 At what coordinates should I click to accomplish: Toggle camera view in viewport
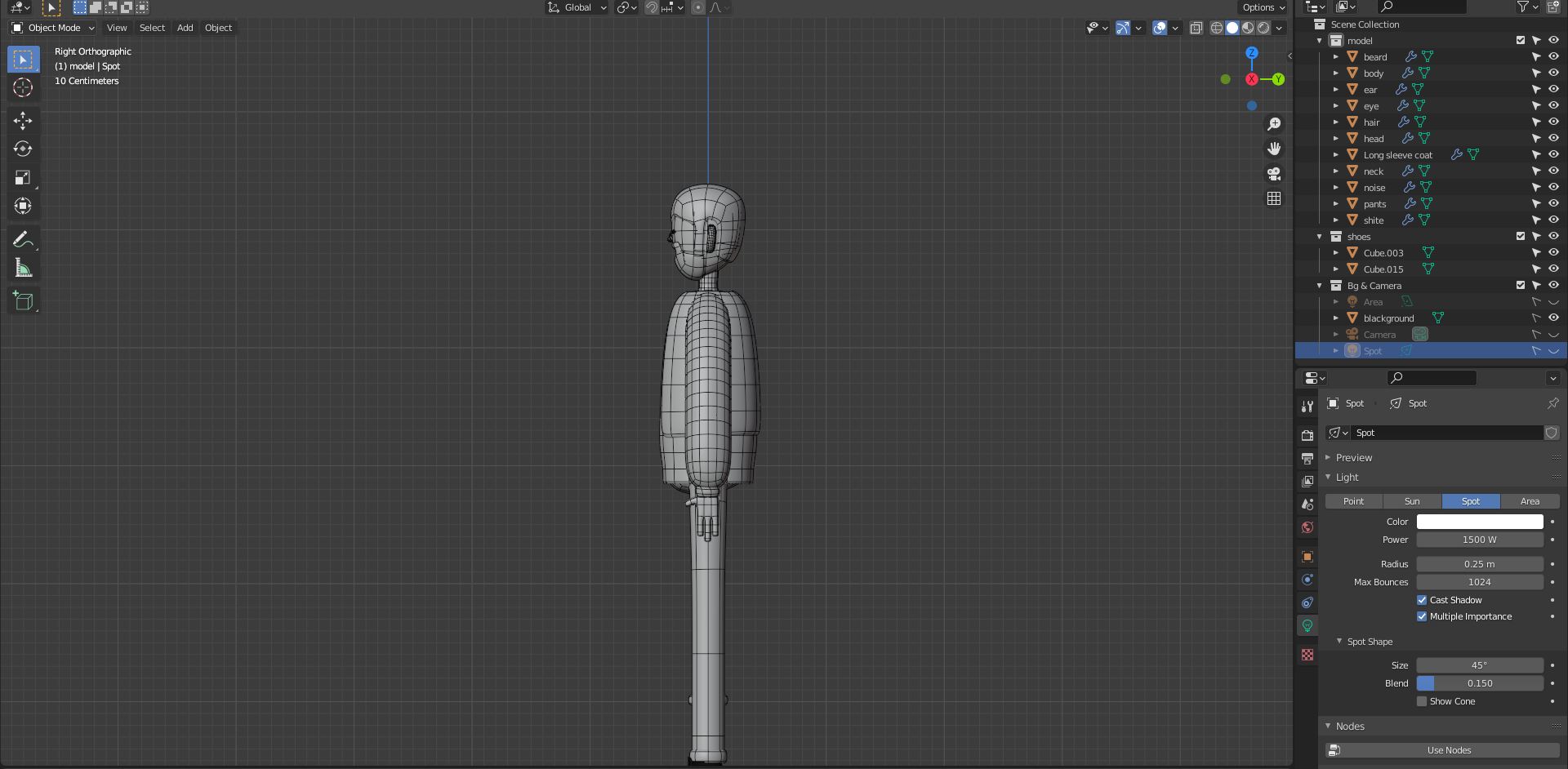click(1273, 174)
